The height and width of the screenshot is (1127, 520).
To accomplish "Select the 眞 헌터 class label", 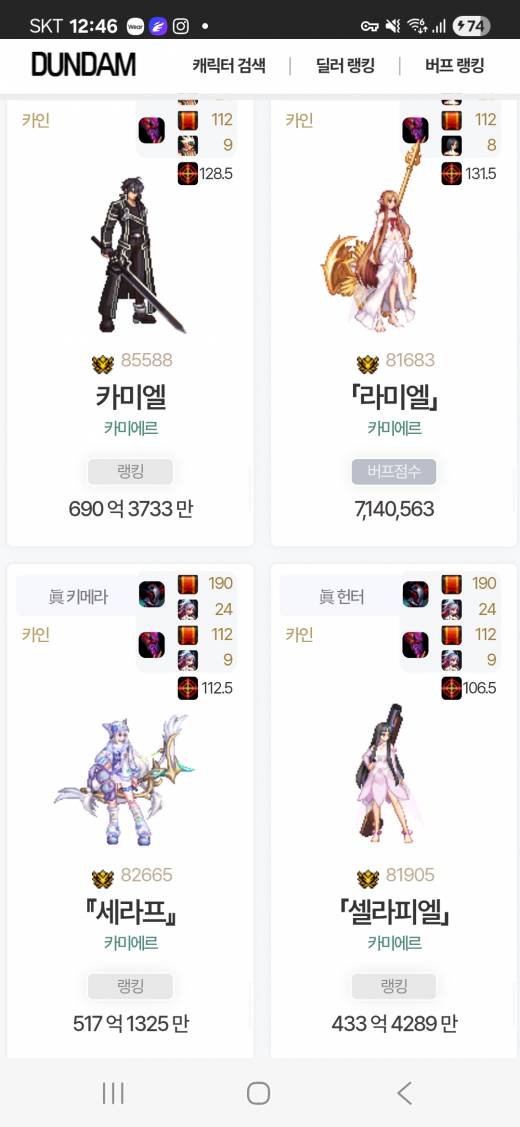I will click(340, 596).
